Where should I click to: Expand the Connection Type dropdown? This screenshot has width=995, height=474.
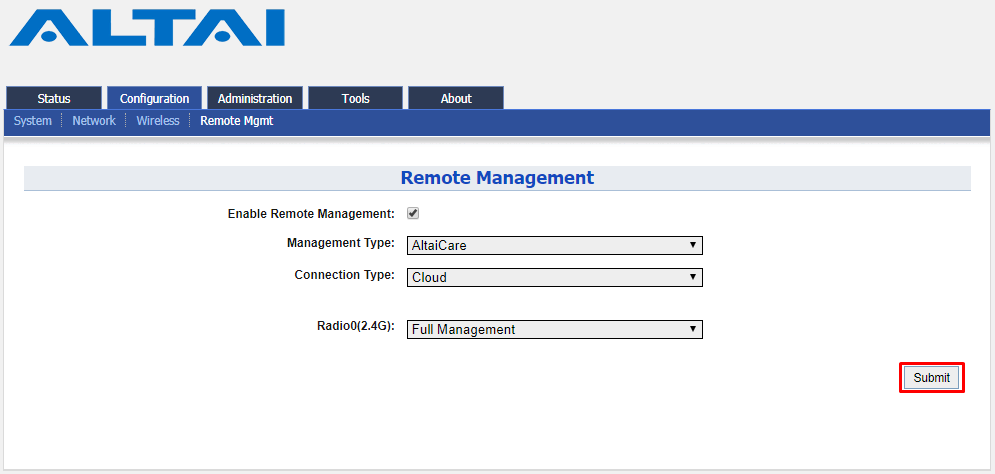pyautogui.click(x=555, y=277)
